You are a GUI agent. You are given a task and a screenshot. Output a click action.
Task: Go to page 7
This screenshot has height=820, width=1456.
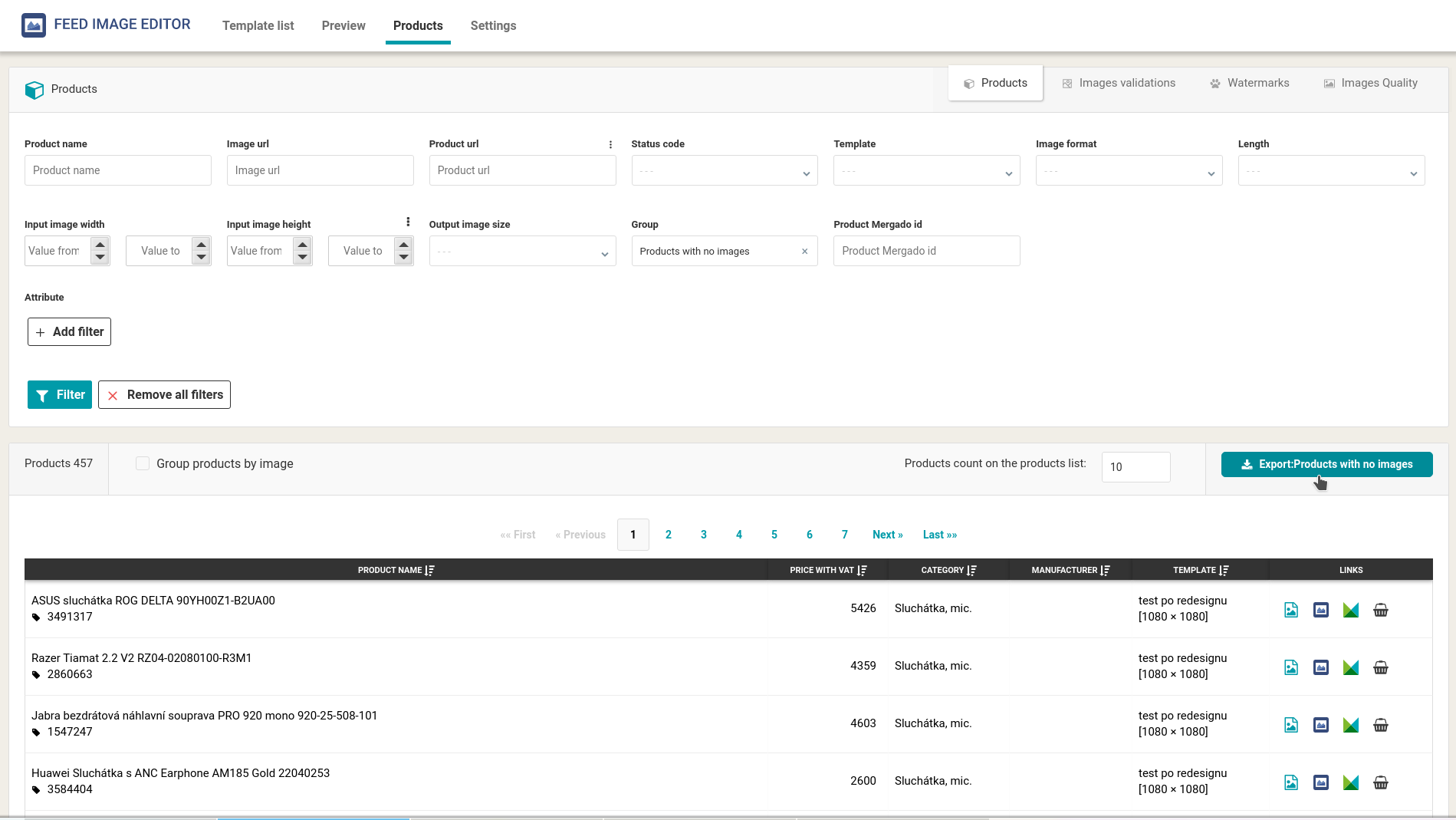coord(845,535)
